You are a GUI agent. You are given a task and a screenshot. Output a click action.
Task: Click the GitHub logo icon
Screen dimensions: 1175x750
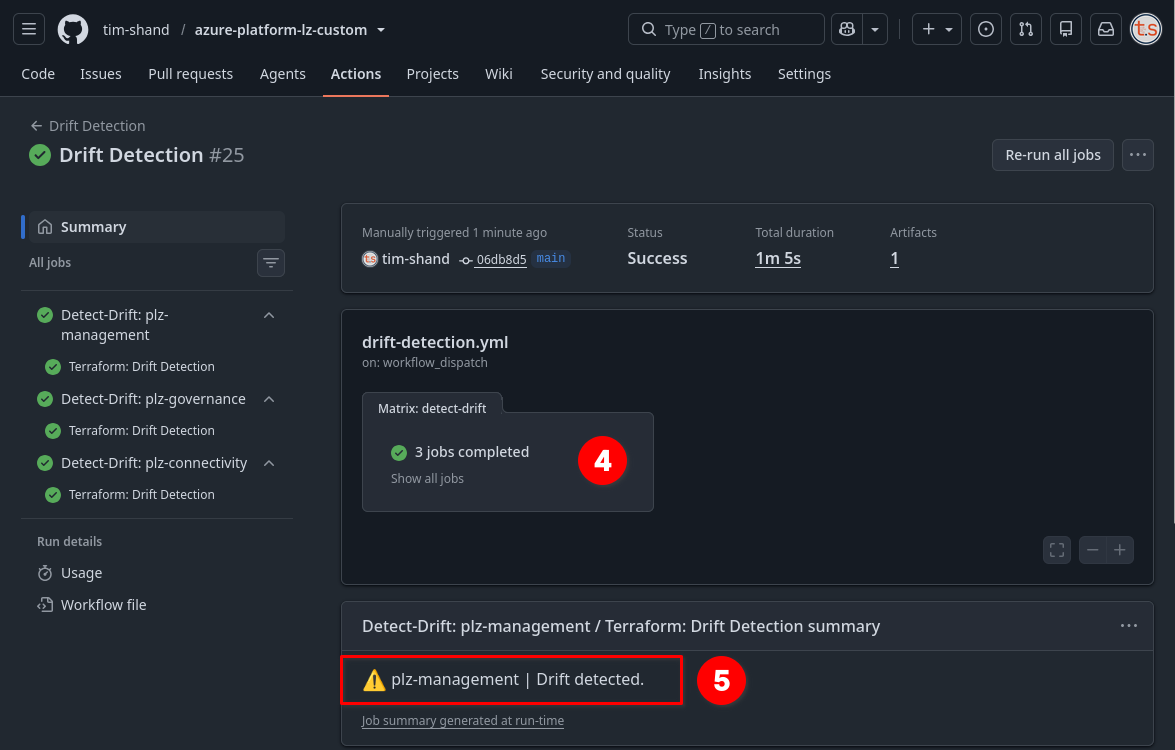tap(73, 30)
